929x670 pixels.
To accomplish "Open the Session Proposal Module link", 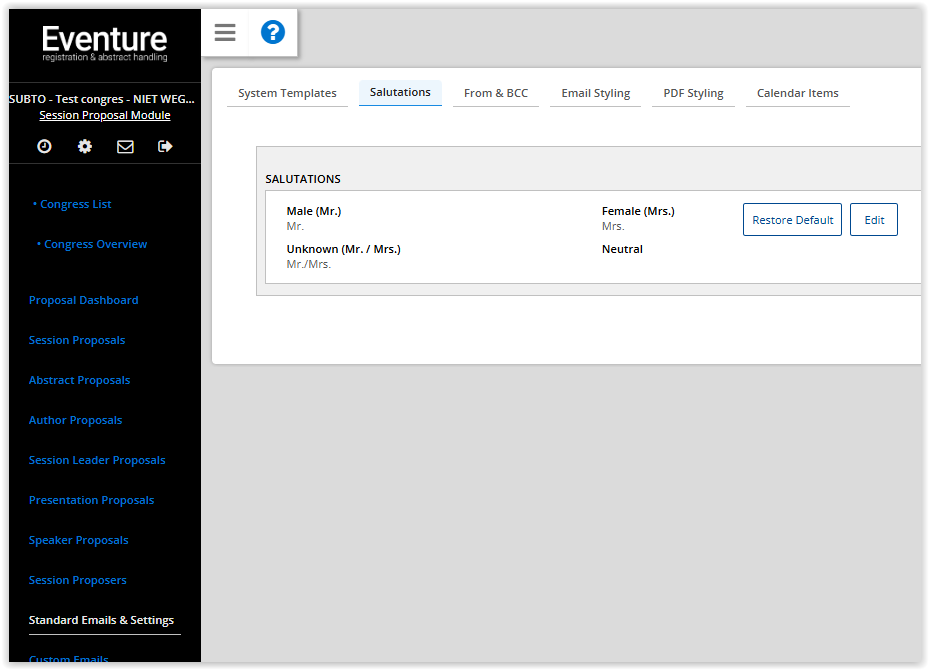I will [x=105, y=115].
